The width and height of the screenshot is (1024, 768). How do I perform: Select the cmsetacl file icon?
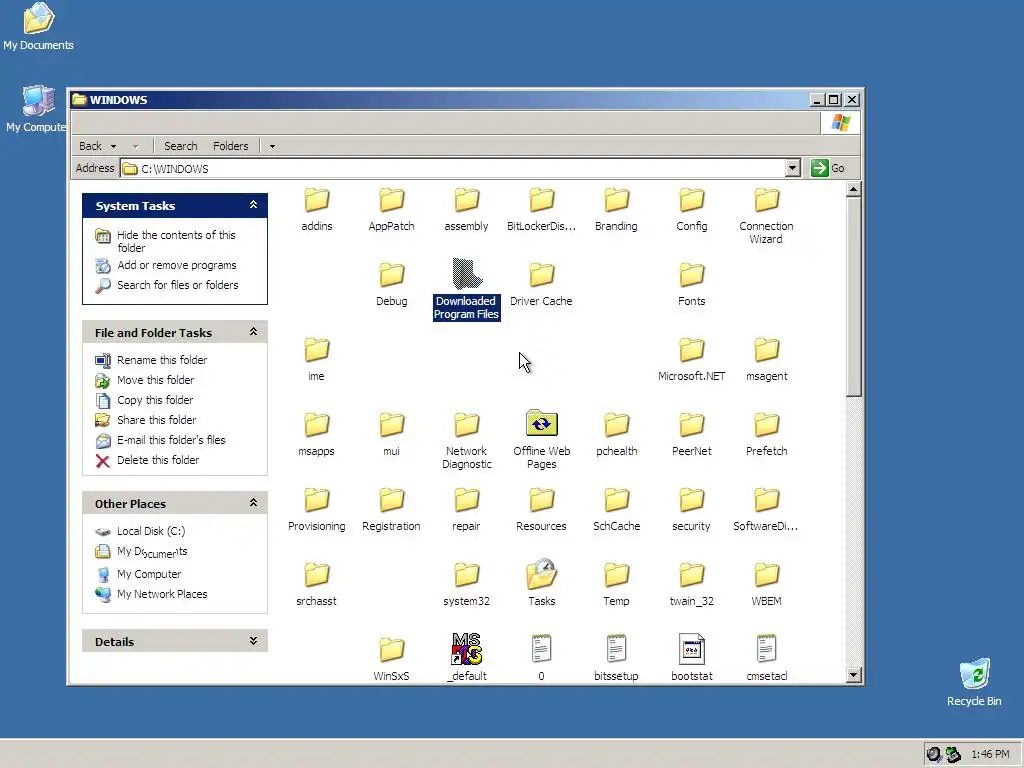click(766, 649)
